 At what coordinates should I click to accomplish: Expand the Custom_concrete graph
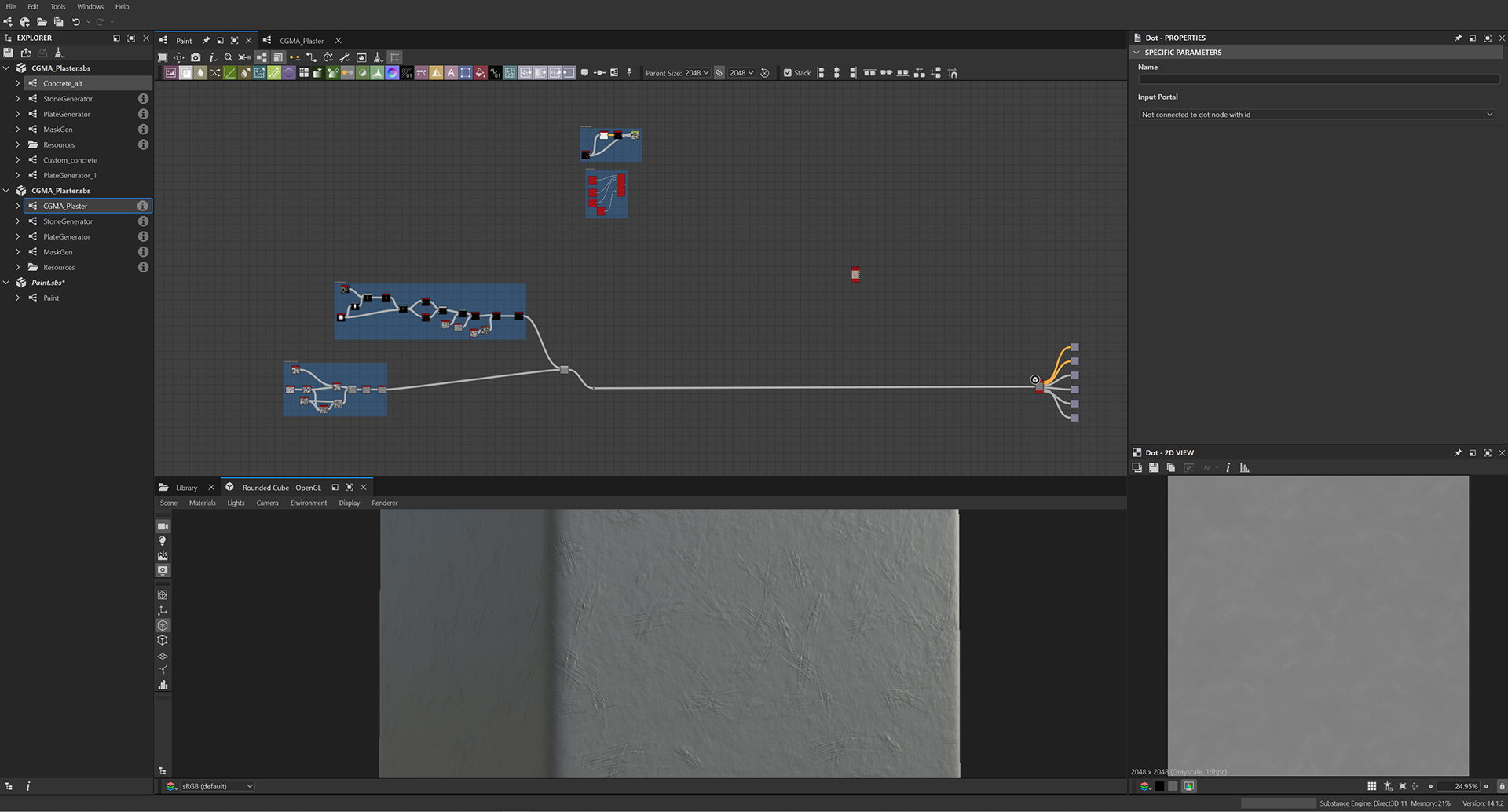17,160
